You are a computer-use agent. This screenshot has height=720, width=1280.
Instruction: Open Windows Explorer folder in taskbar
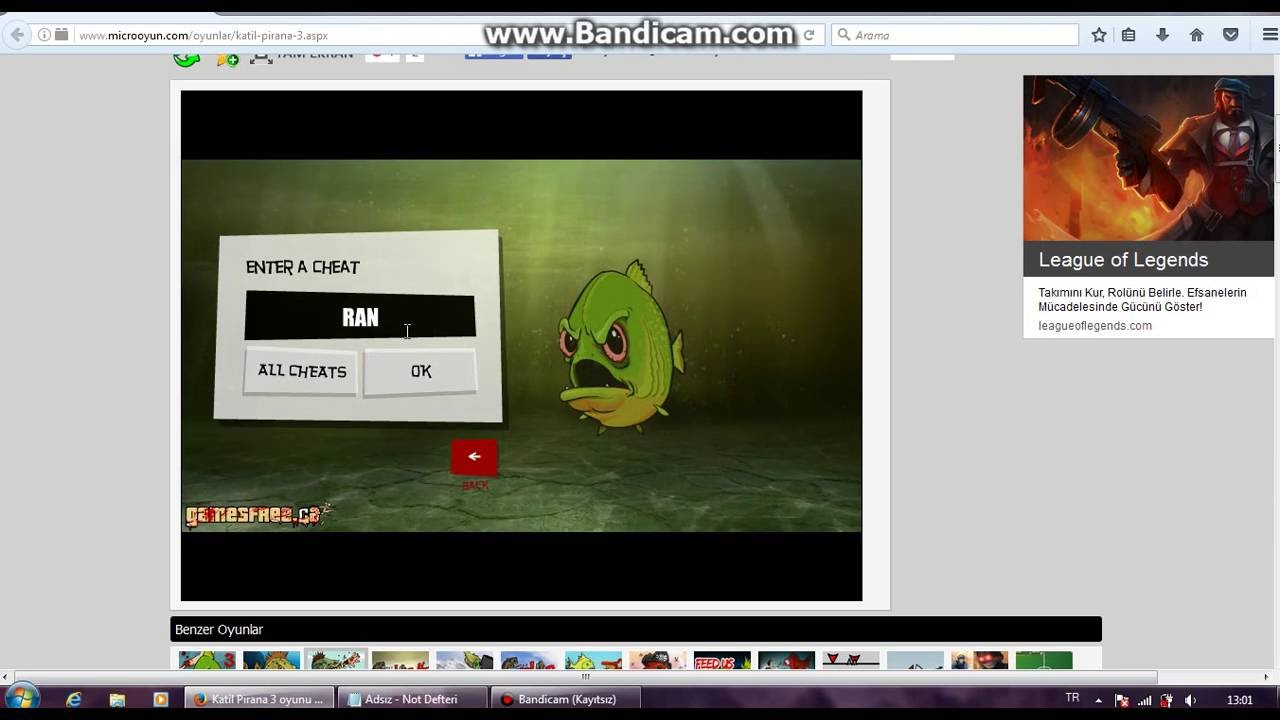[117, 699]
